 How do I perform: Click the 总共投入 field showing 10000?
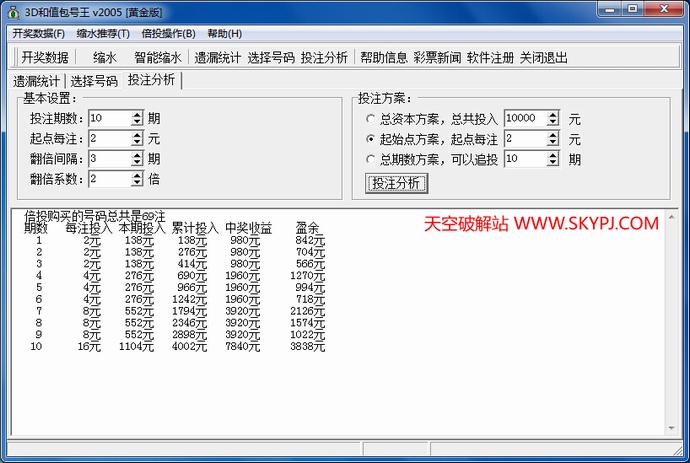[x=526, y=118]
